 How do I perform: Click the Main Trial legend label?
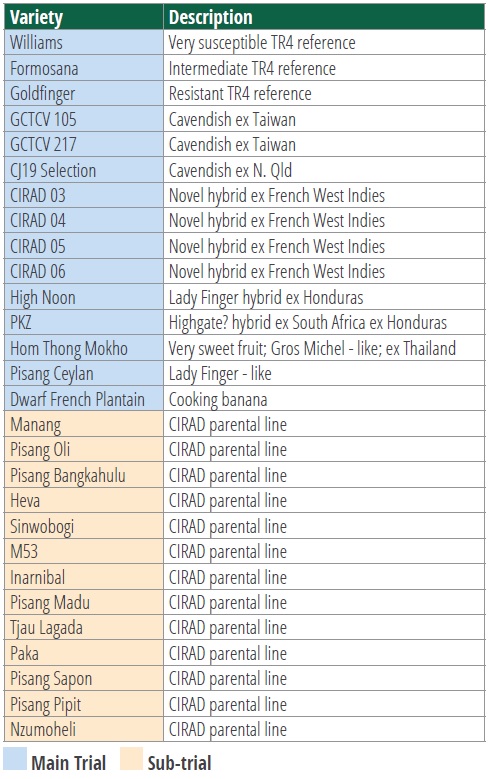click(69, 763)
